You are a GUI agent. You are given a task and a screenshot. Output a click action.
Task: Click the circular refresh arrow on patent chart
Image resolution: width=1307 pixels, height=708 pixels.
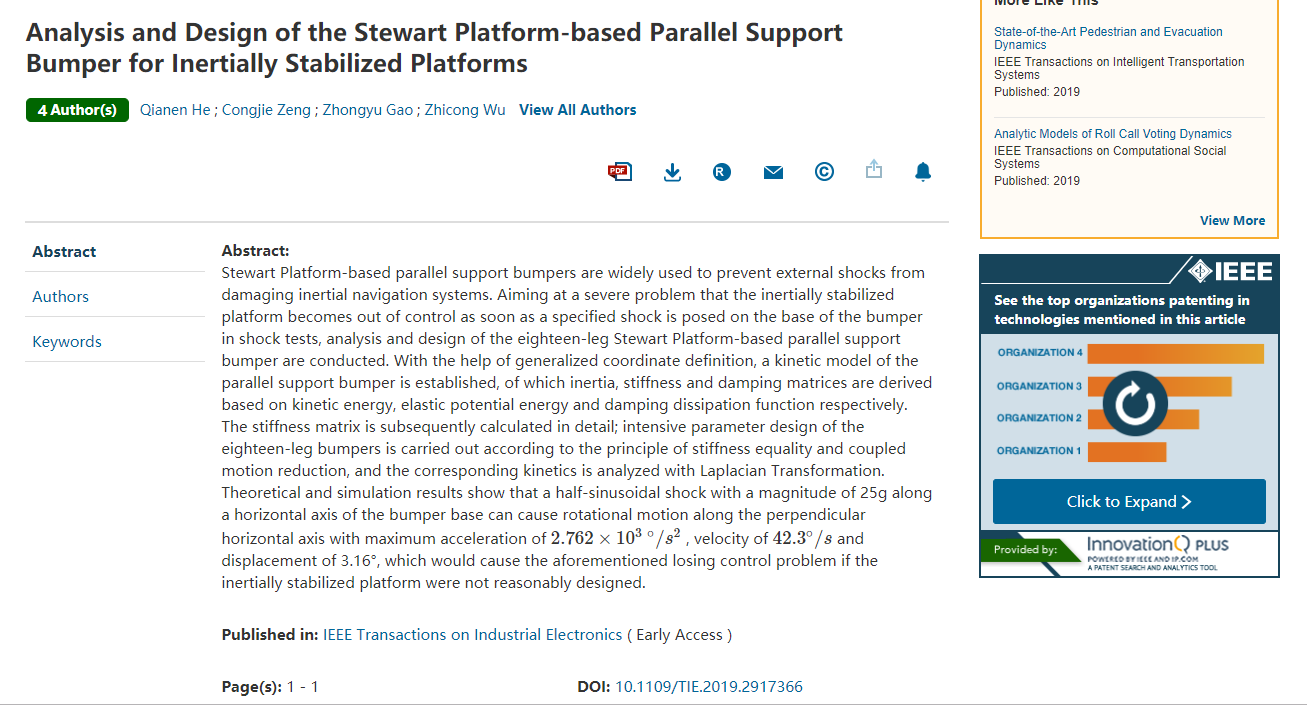click(1135, 404)
